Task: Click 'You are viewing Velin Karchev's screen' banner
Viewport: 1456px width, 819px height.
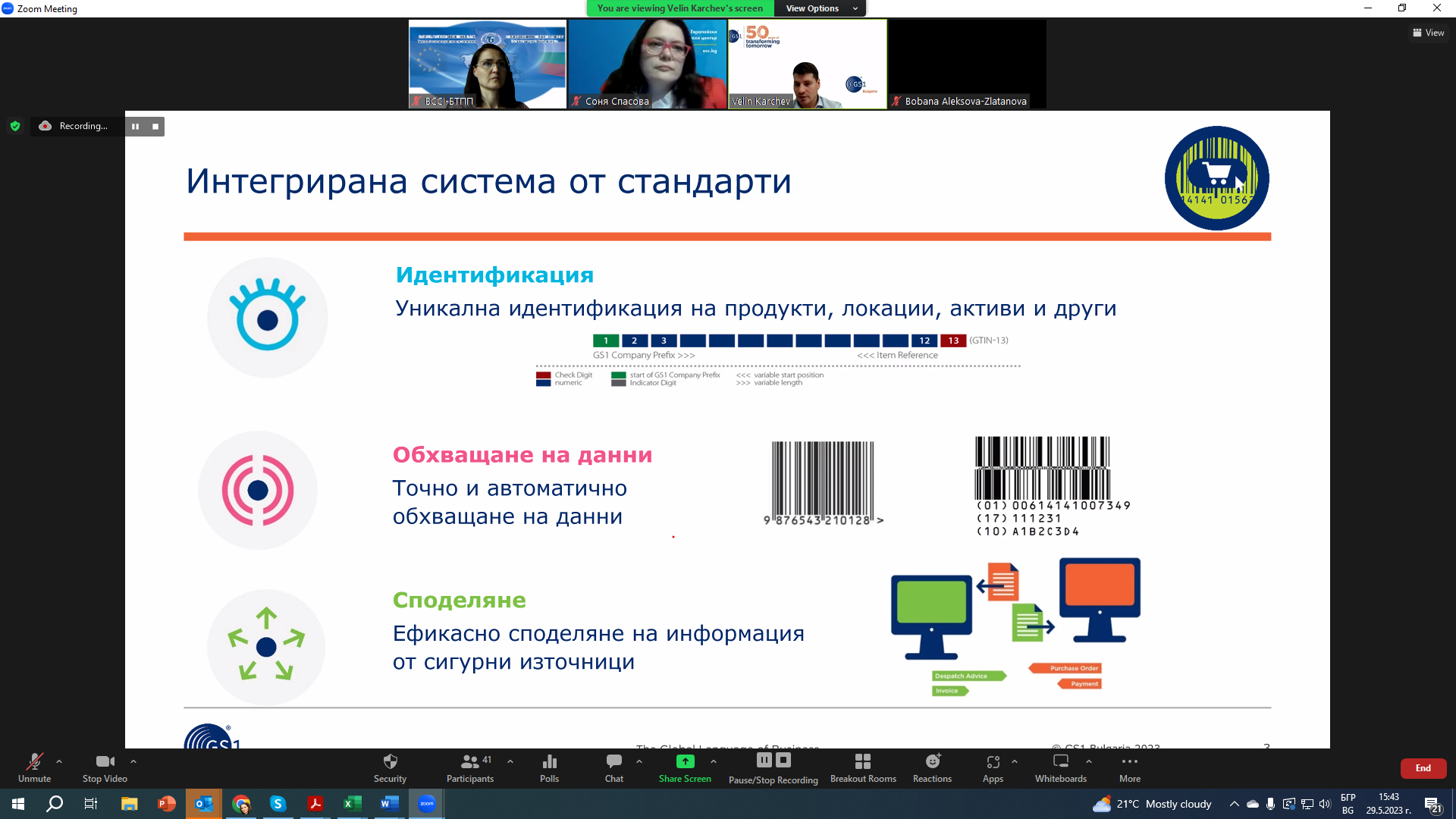Action: click(680, 8)
